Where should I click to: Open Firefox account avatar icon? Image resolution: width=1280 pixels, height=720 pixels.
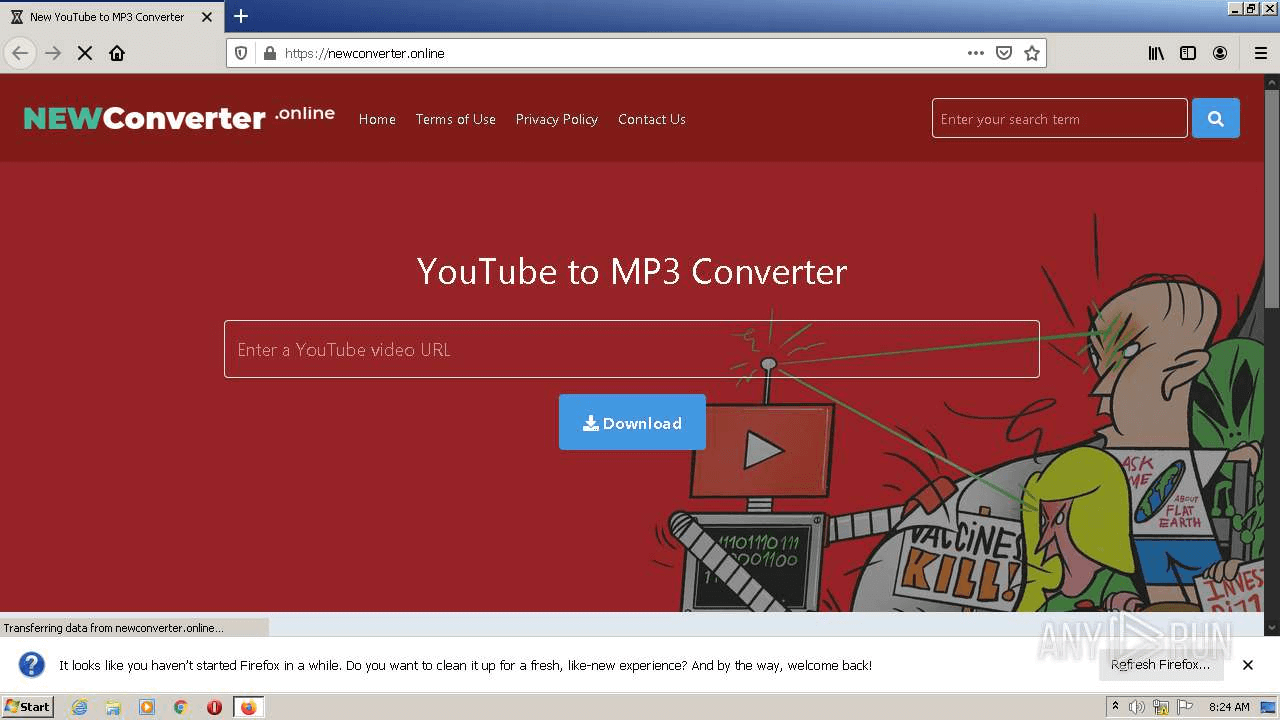tap(1220, 53)
